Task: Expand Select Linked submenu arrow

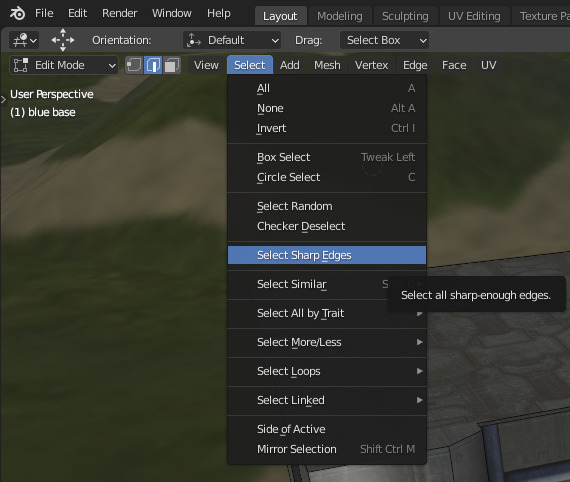Action: click(420, 400)
